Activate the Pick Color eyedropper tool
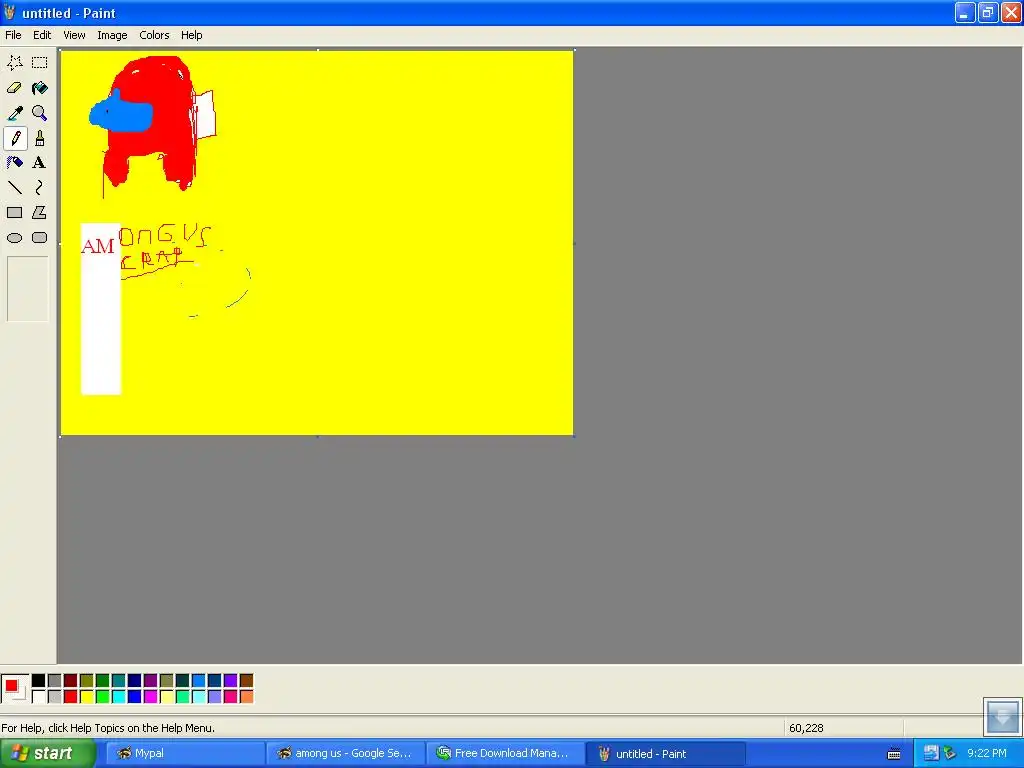The height and width of the screenshot is (768, 1024). (14, 113)
